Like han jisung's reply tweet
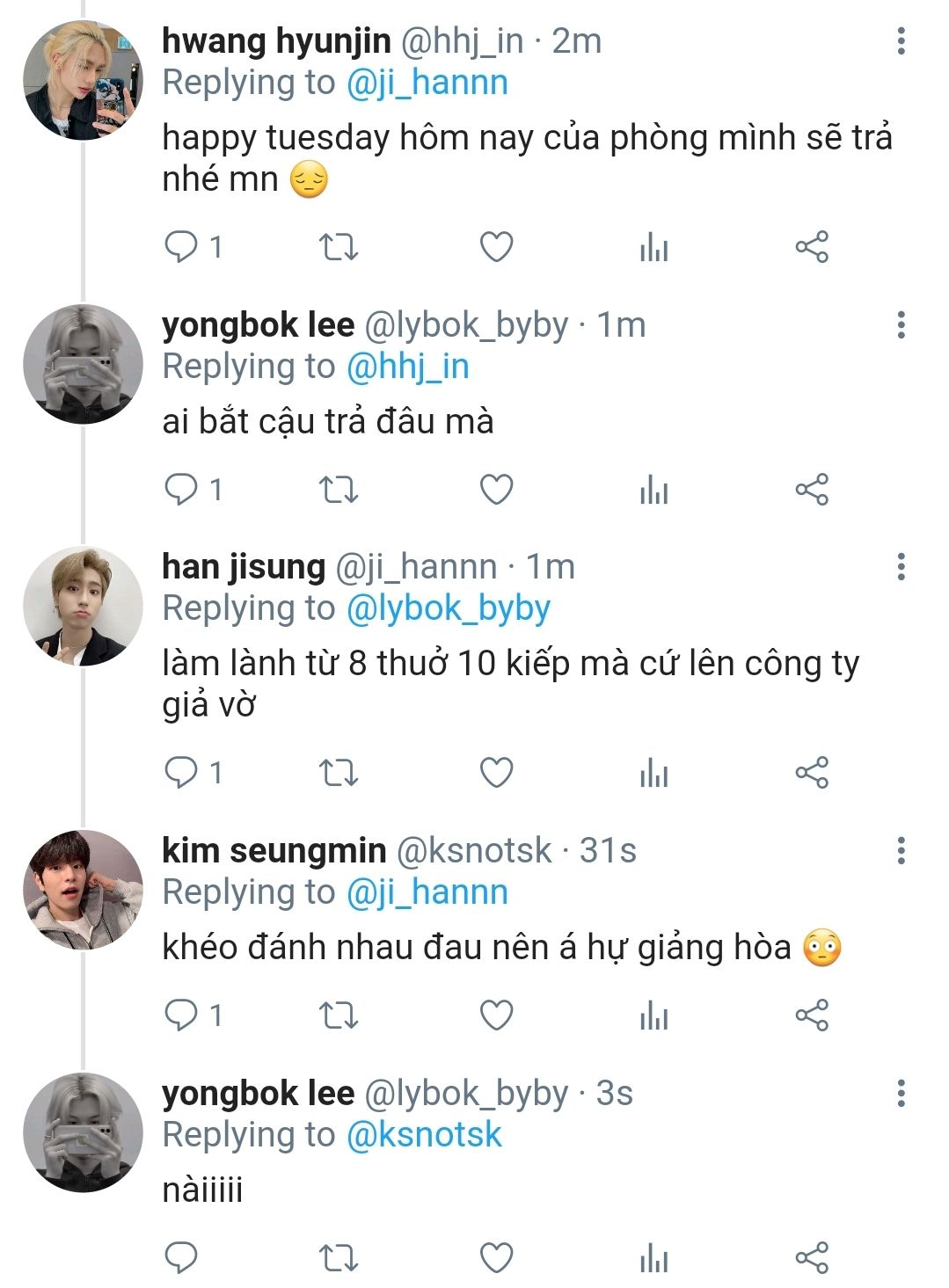Viewport: 949px width, 1288px height. pyautogui.click(x=496, y=773)
